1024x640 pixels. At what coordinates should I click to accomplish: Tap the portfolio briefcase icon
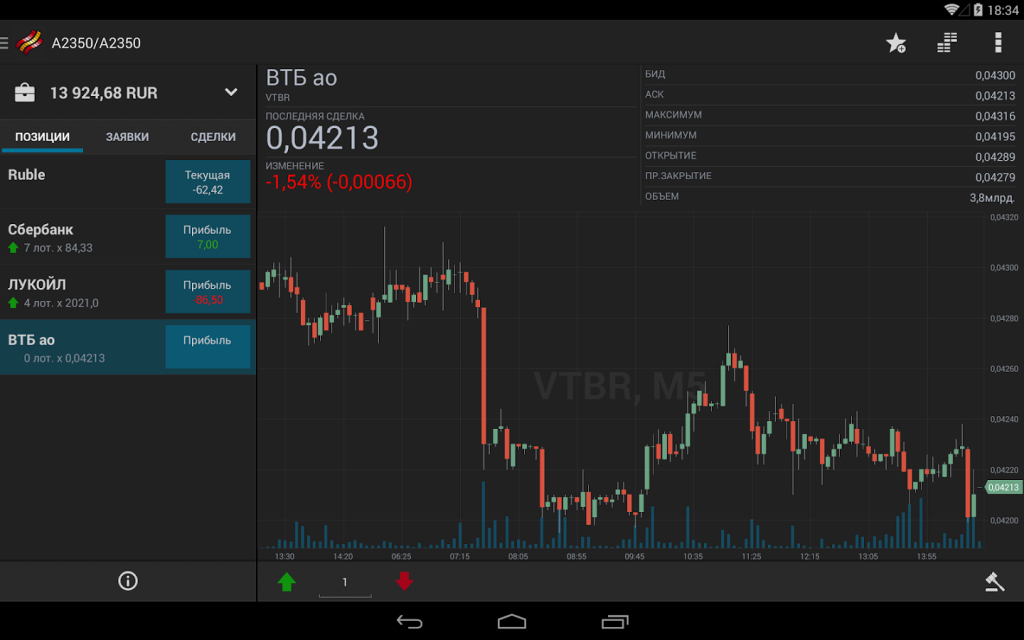coord(25,93)
